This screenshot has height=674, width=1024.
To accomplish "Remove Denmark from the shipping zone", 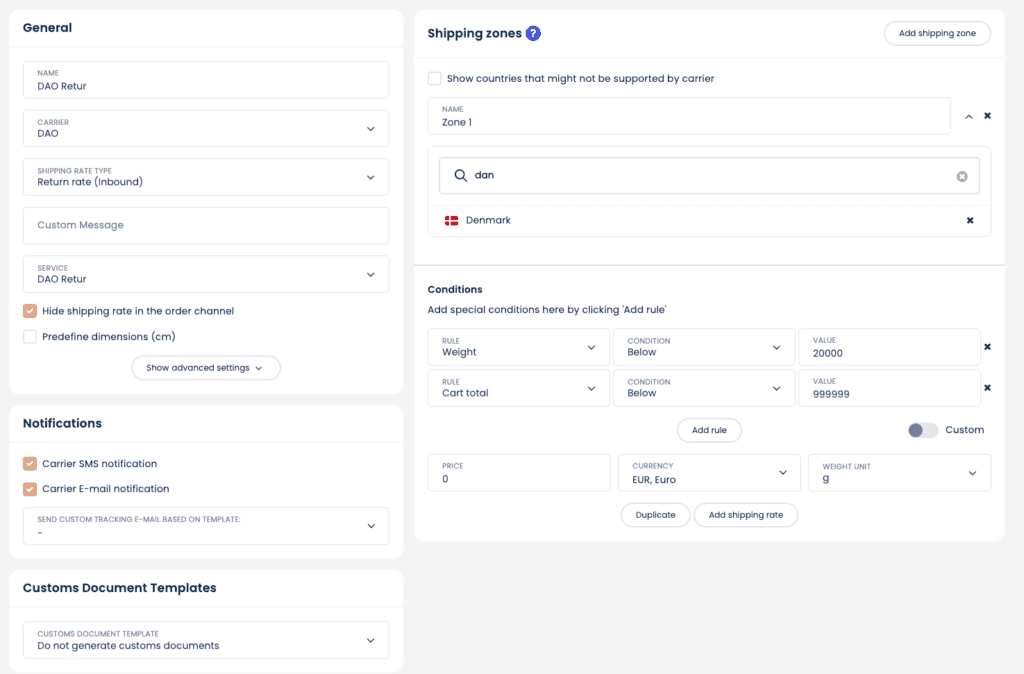I will tap(969, 220).
